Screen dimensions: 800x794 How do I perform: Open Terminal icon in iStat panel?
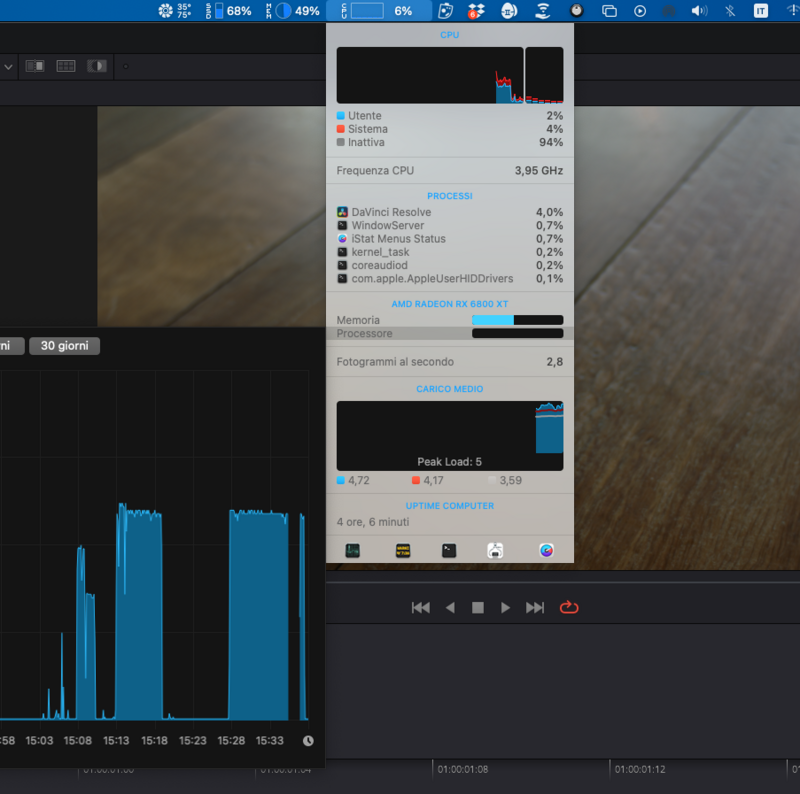coord(450,550)
